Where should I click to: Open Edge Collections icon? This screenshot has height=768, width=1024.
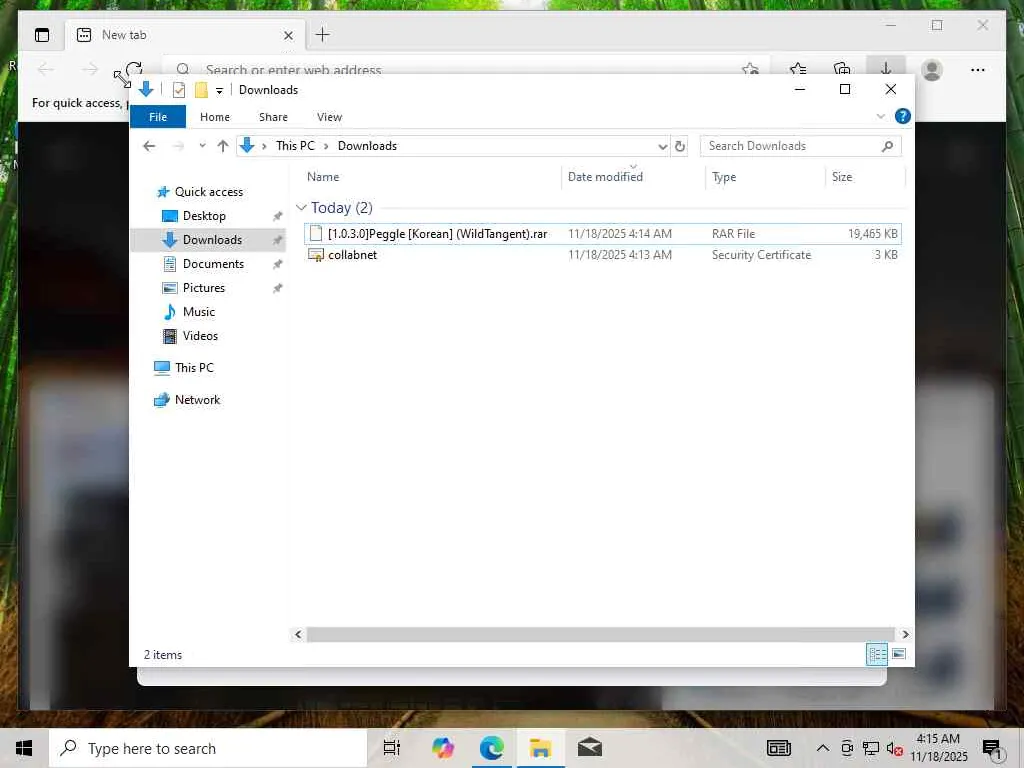coord(842,69)
